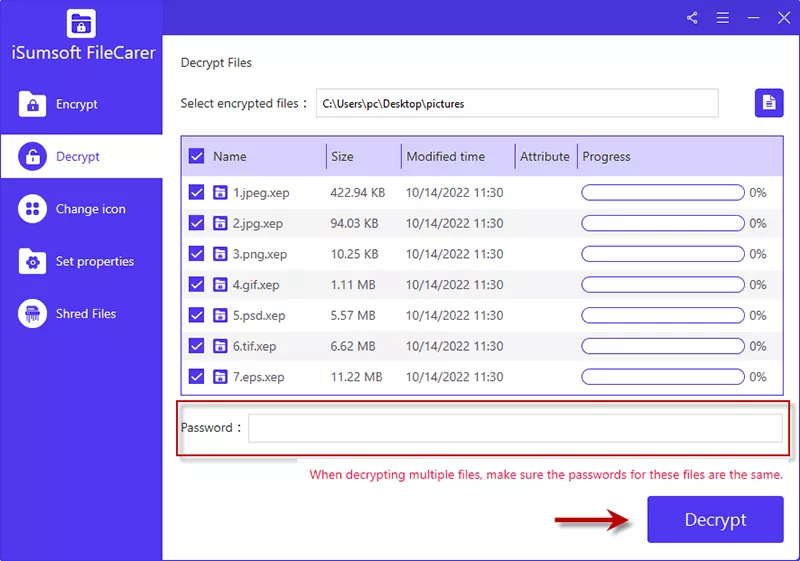
Task: Click modified time of 6.tif.xep
Action: coord(455,346)
